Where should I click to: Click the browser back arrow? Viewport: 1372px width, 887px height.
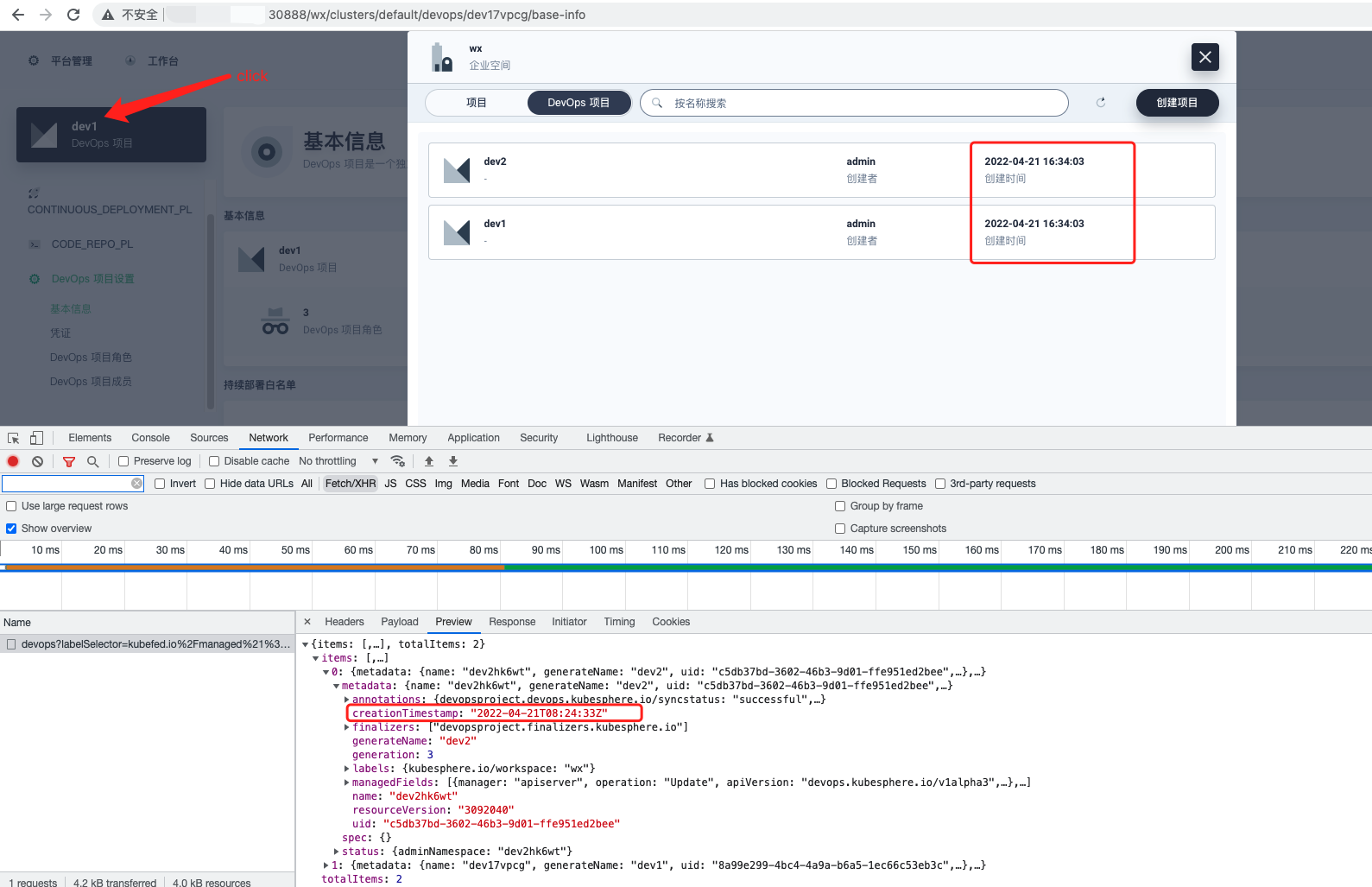click(x=17, y=15)
